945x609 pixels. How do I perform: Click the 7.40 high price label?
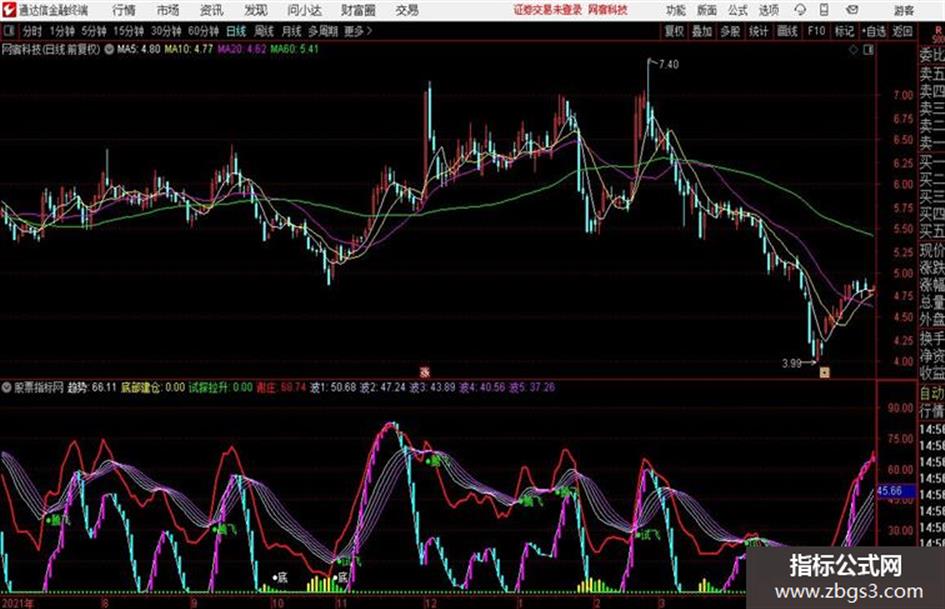[x=669, y=65]
